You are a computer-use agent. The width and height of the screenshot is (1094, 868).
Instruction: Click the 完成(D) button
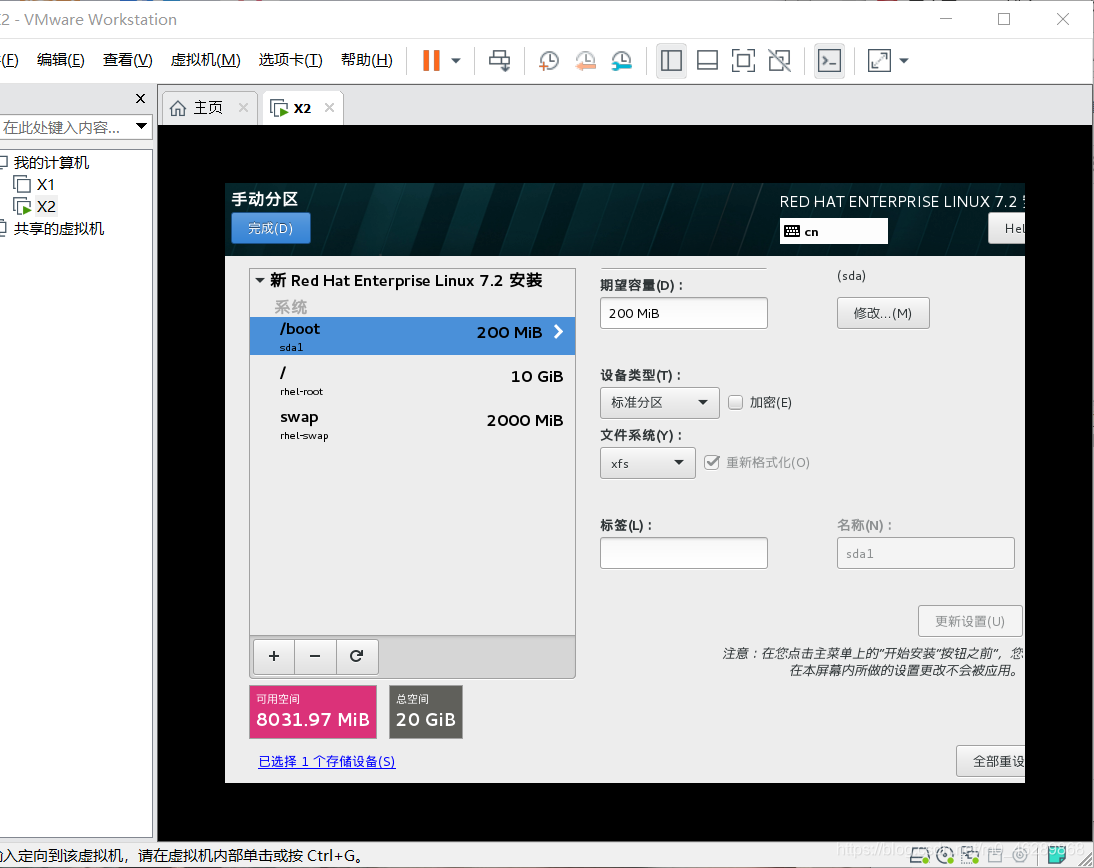(x=271, y=228)
